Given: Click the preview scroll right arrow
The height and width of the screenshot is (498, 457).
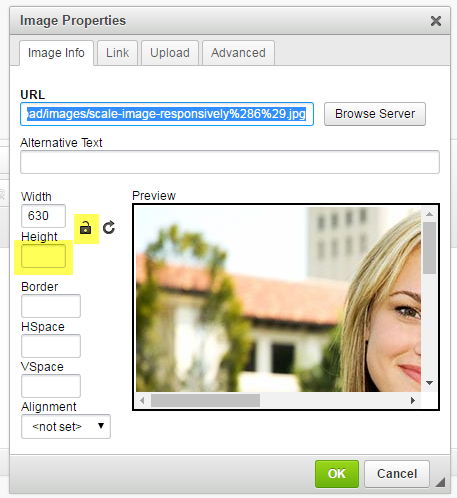Looking at the screenshot, I should [x=413, y=400].
